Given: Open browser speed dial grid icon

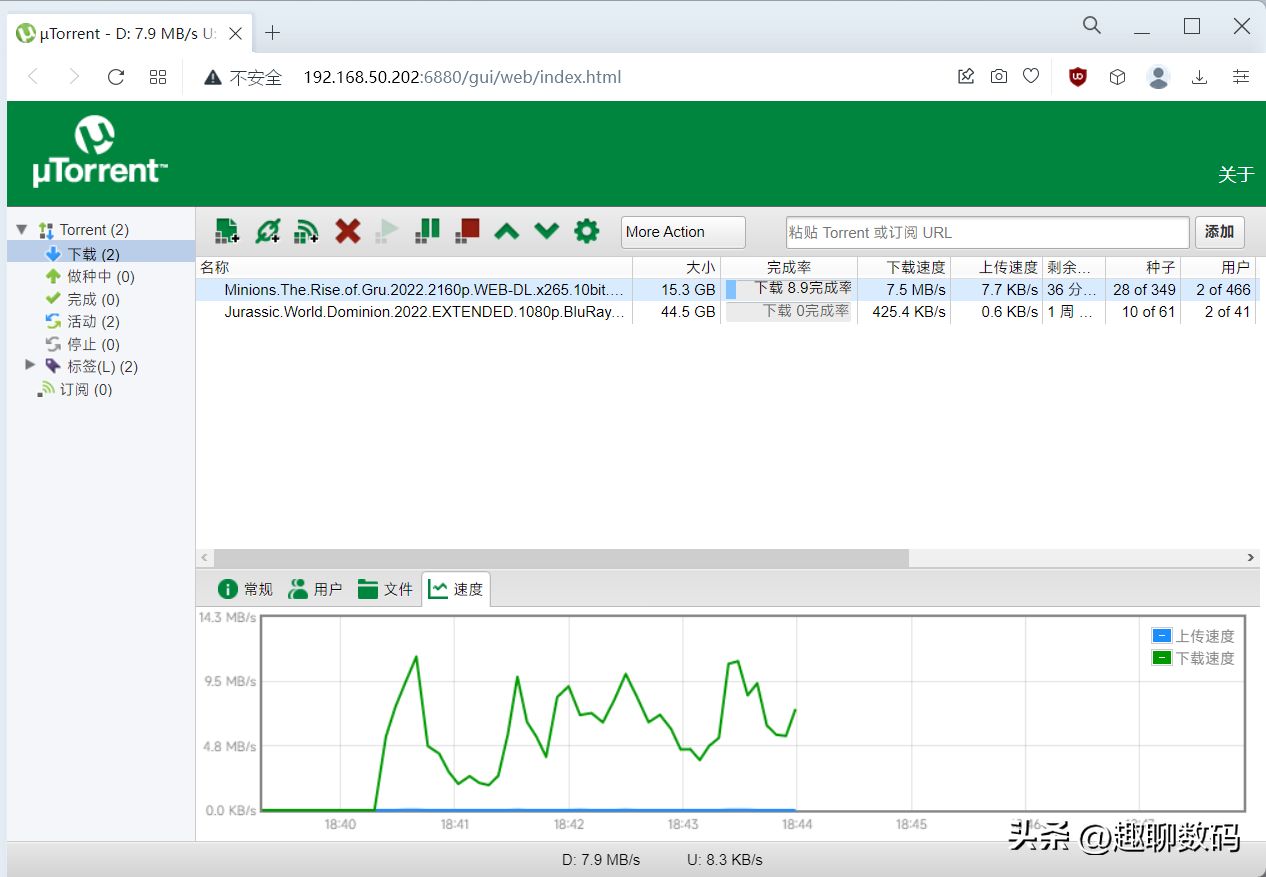Looking at the screenshot, I should tap(158, 77).
